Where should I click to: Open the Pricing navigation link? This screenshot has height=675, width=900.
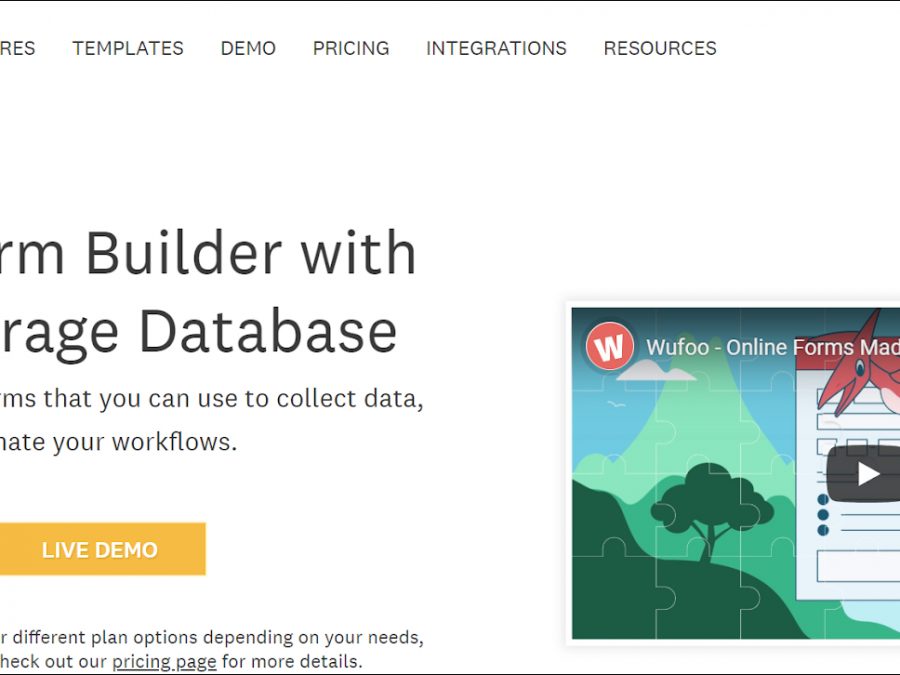[351, 48]
